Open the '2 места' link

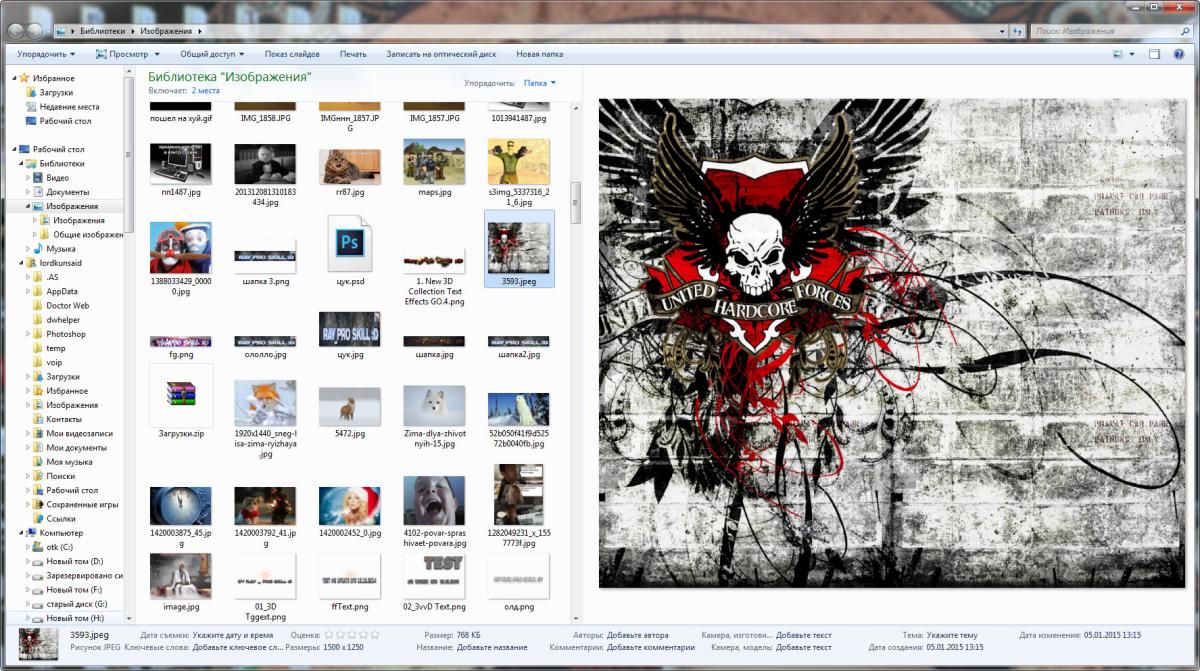[x=206, y=90]
